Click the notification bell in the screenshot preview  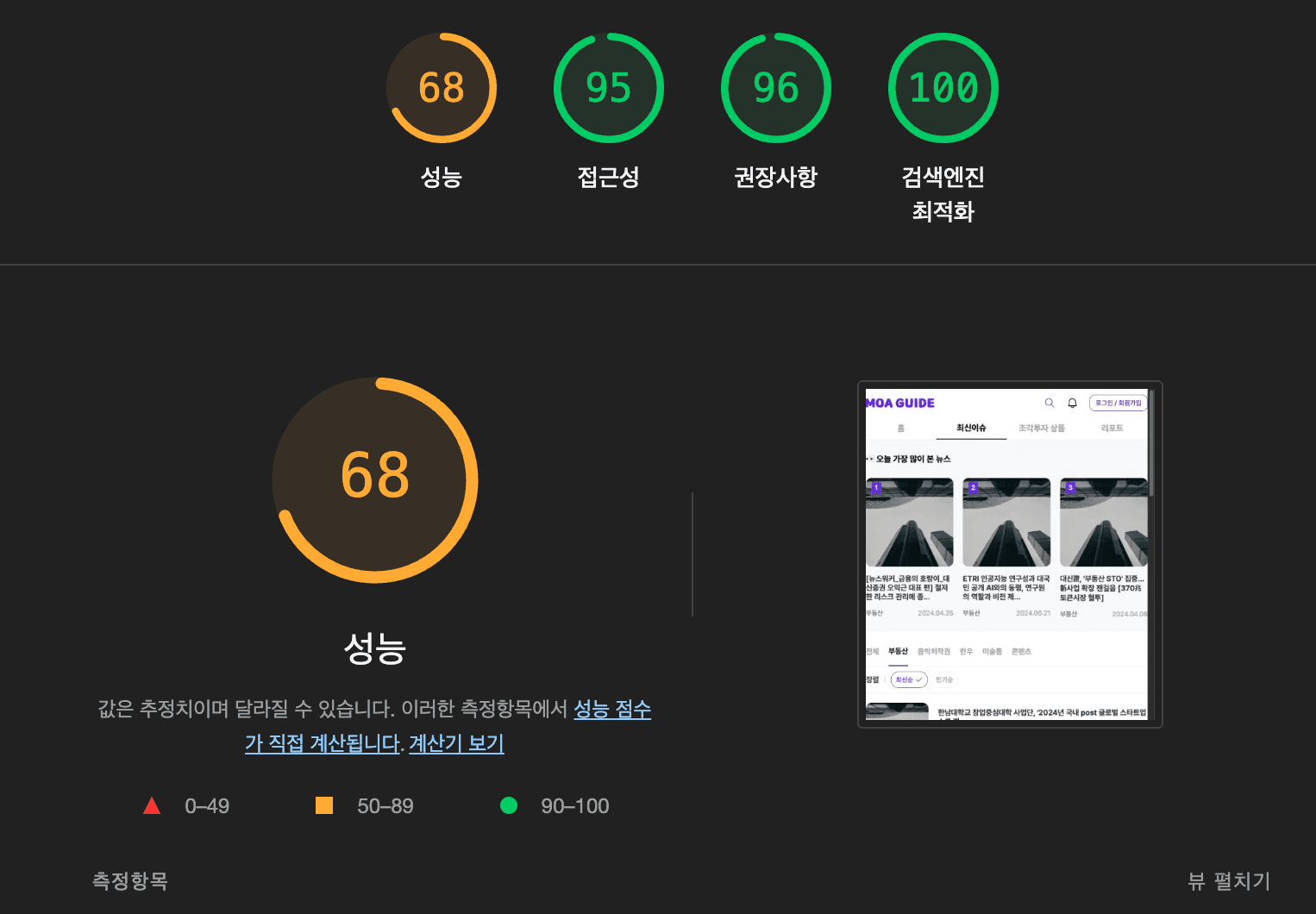1072,403
